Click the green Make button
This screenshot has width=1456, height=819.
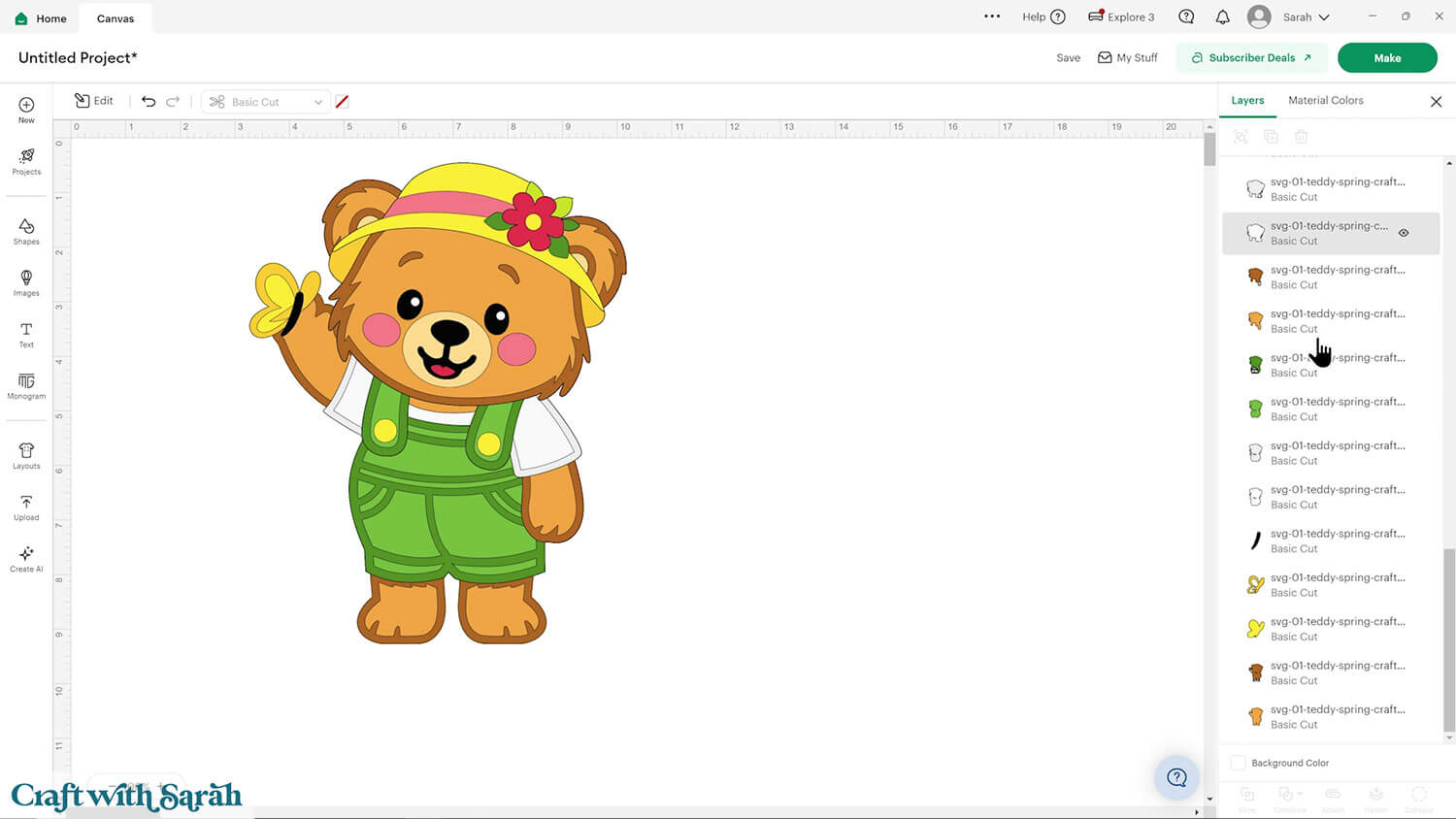pyautogui.click(x=1386, y=58)
